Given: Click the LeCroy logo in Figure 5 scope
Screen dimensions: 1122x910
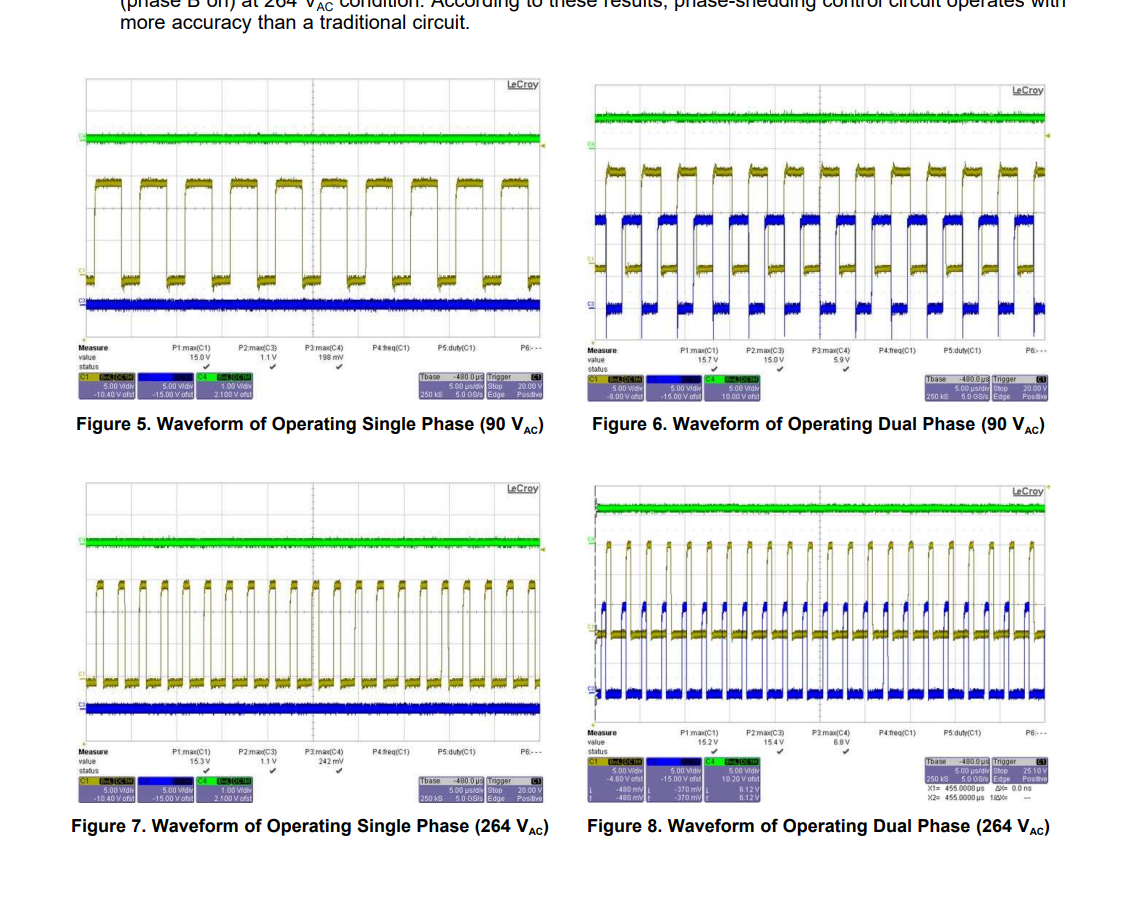Looking at the screenshot, I should (x=522, y=84).
